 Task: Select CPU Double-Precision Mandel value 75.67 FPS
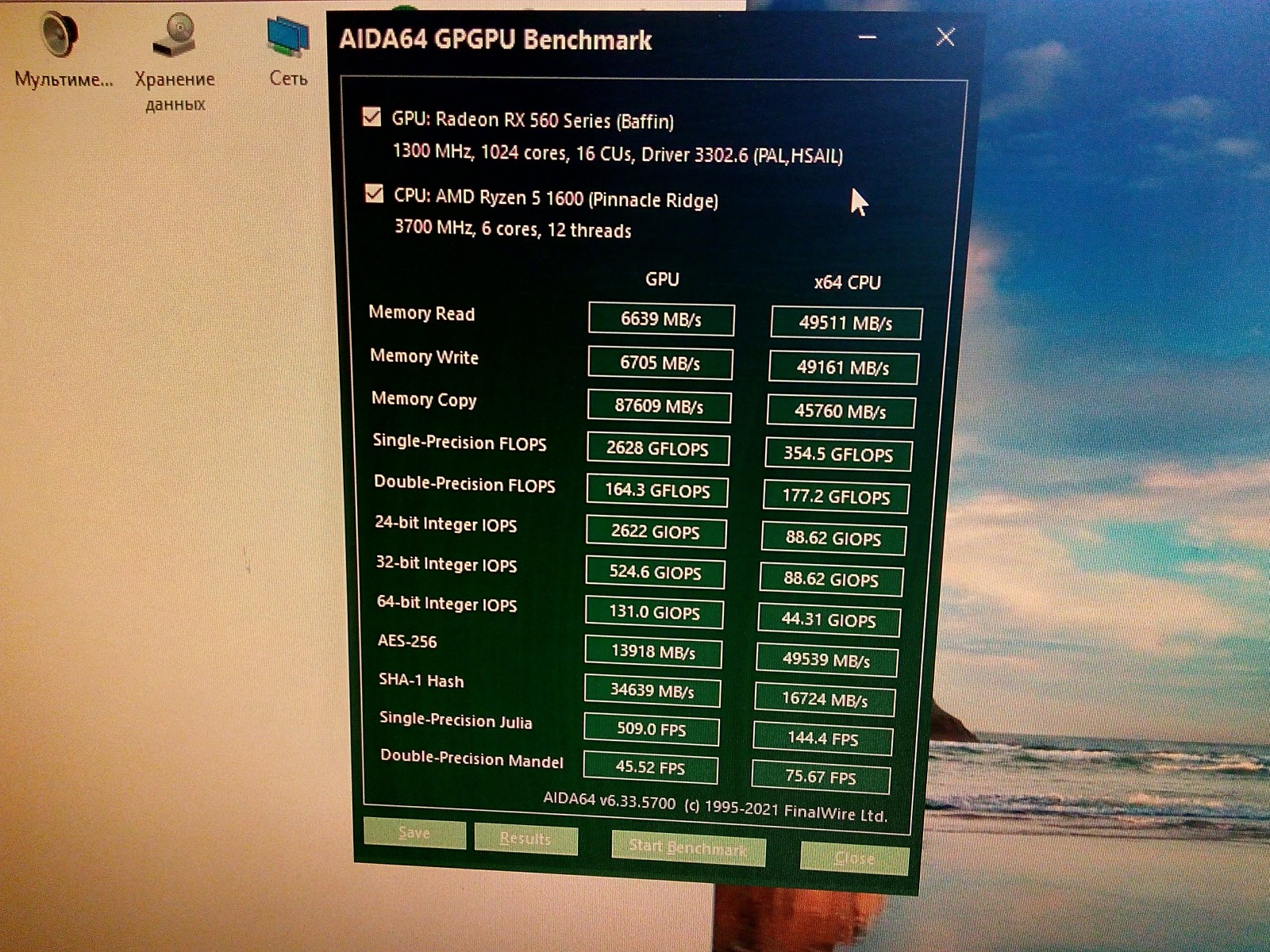pyautogui.click(x=821, y=777)
